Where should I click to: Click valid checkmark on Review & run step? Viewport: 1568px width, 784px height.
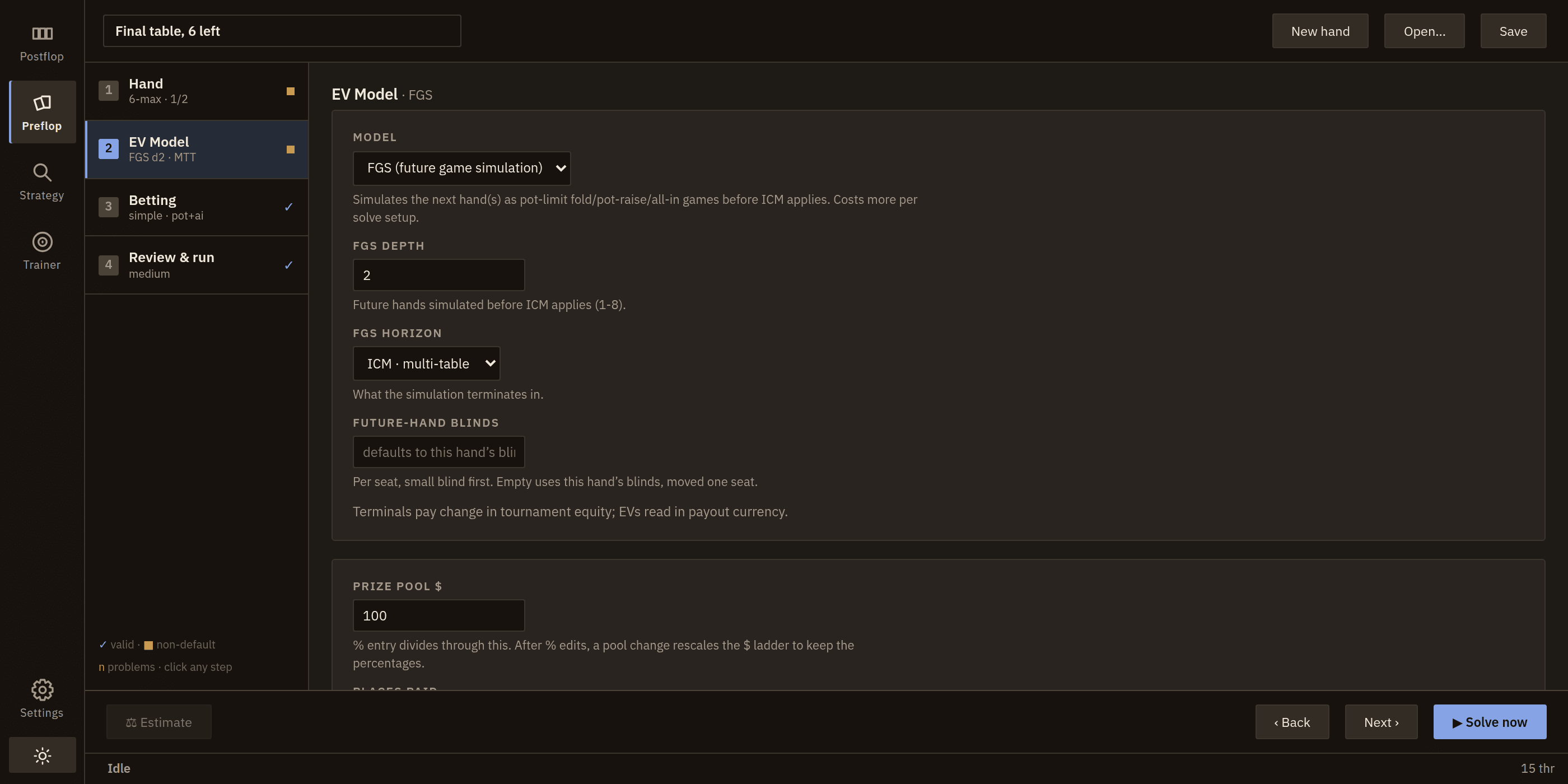coord(288,265)
